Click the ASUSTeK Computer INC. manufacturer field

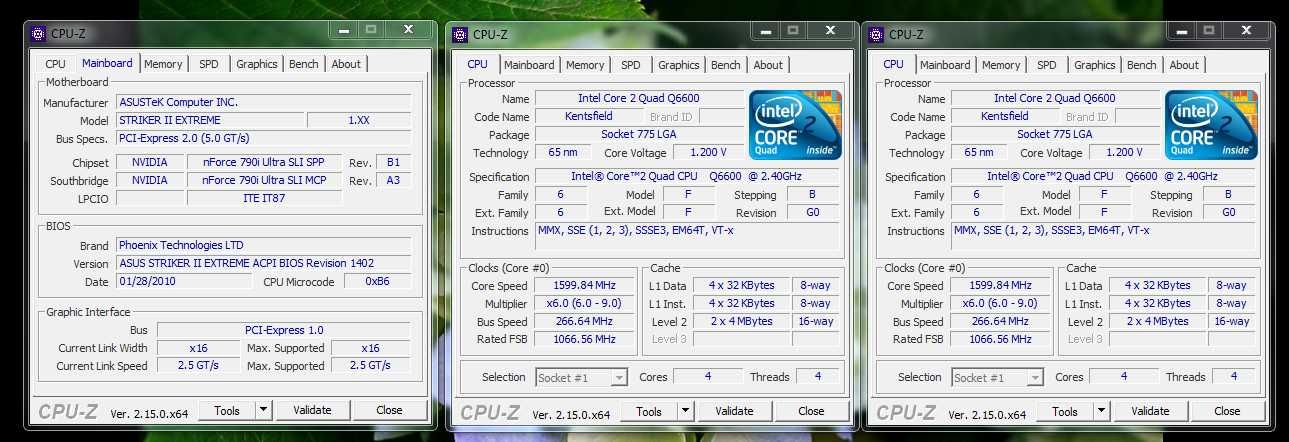point(263,102)
